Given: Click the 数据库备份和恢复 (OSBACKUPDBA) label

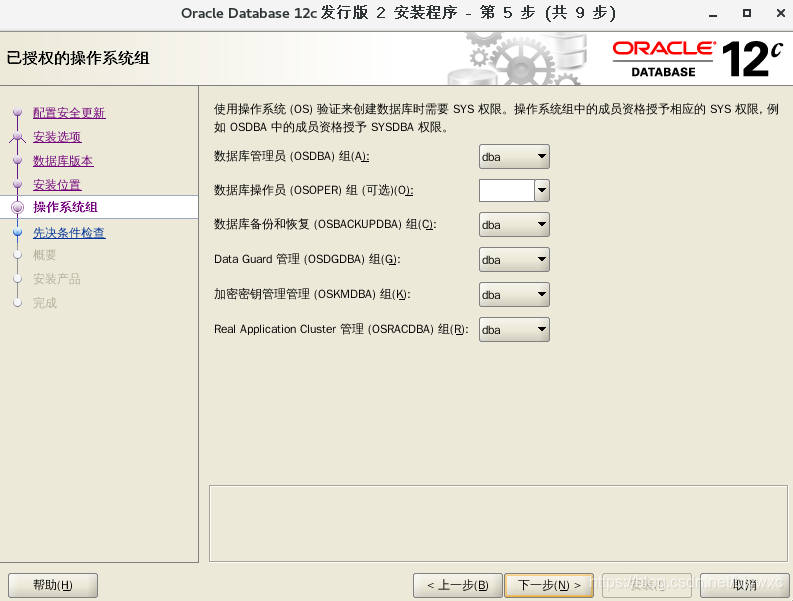Looking at the screenshot, I should (x=325, y=224).
